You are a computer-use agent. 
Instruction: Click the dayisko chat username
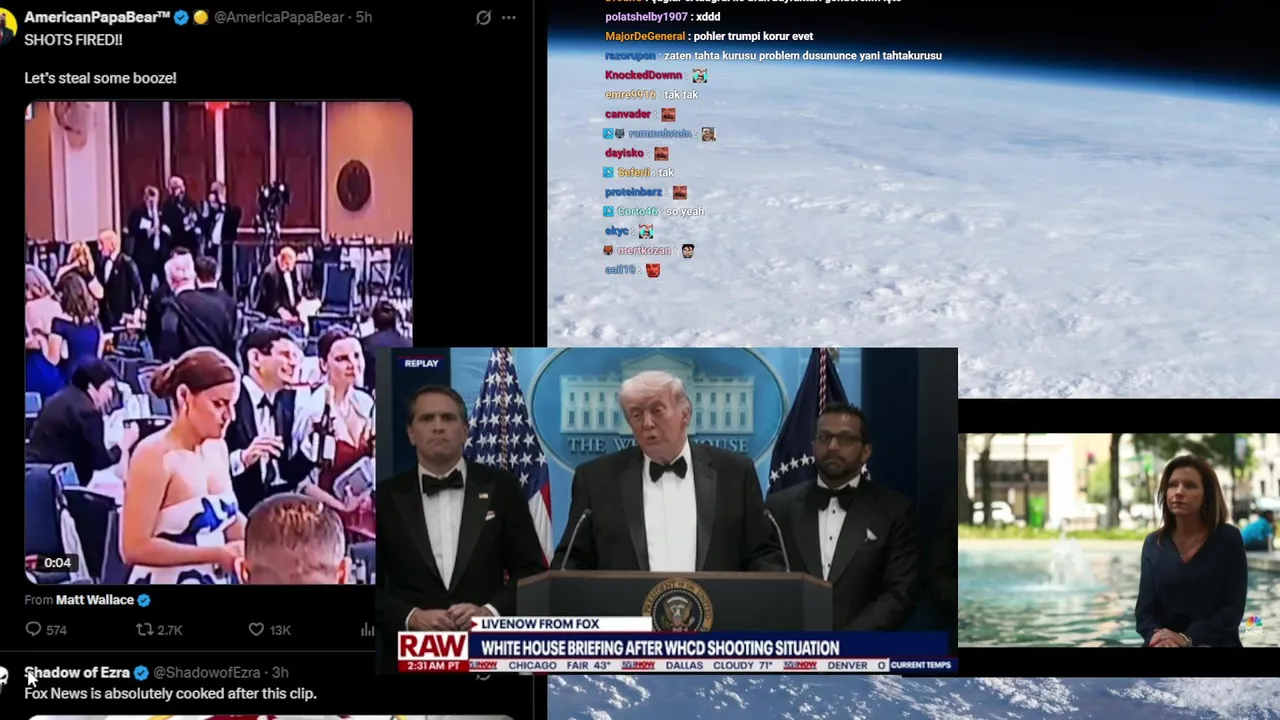coord(624,153)
